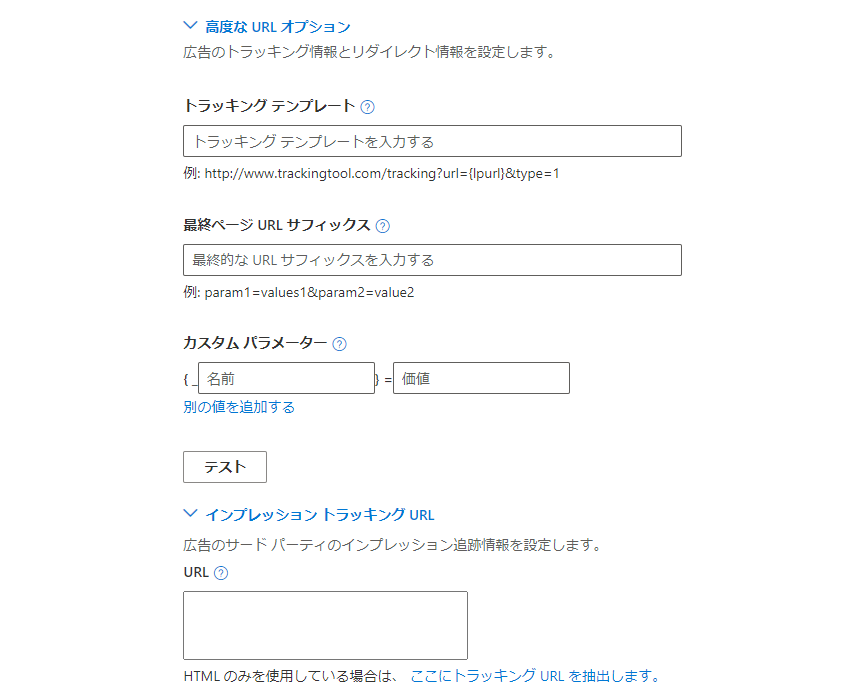Open ここにトラッキング URL を抽出します link
The width and height of the screenshot is (850, 687).
[x=535, y=676]
